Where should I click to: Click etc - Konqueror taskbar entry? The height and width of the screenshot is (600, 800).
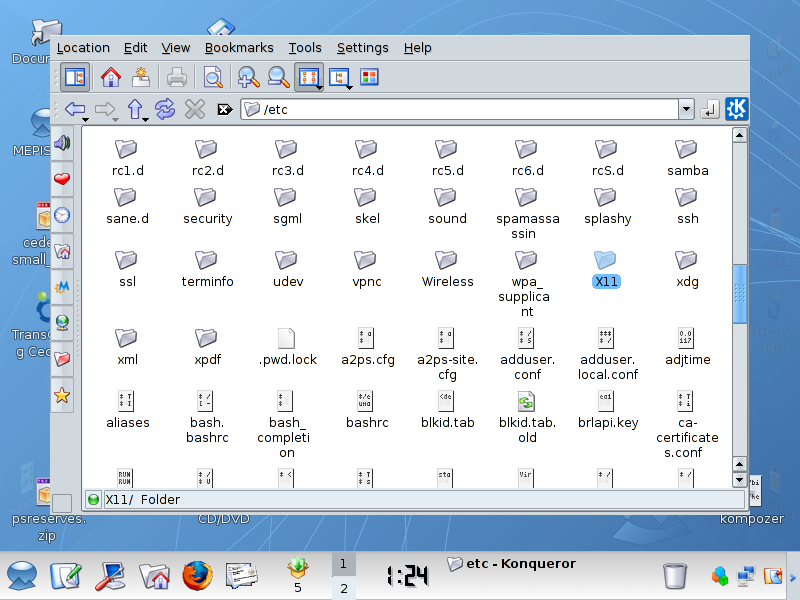(x=511, y=564)
